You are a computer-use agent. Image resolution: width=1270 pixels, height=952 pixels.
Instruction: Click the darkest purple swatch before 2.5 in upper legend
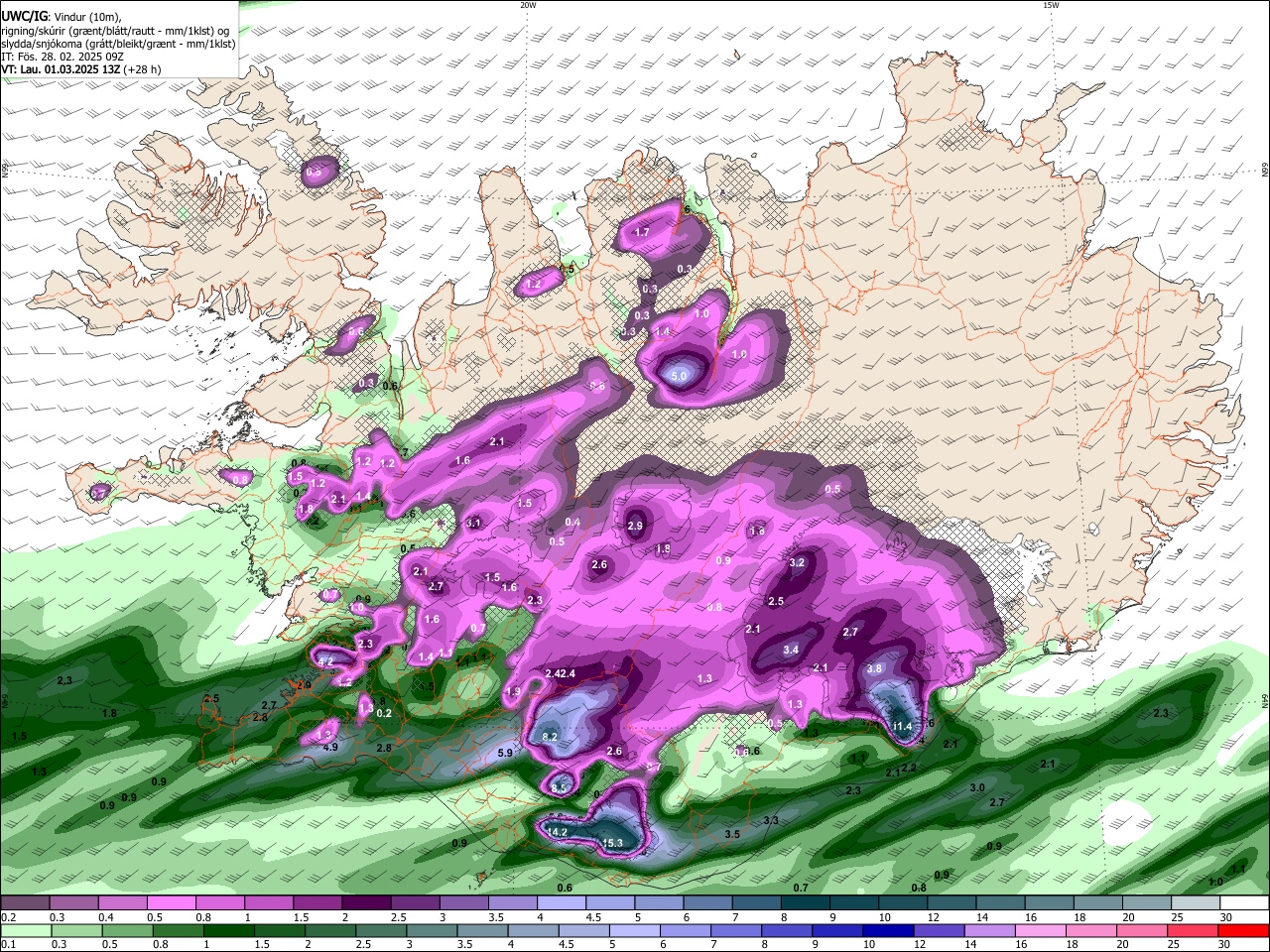point(365,903)
